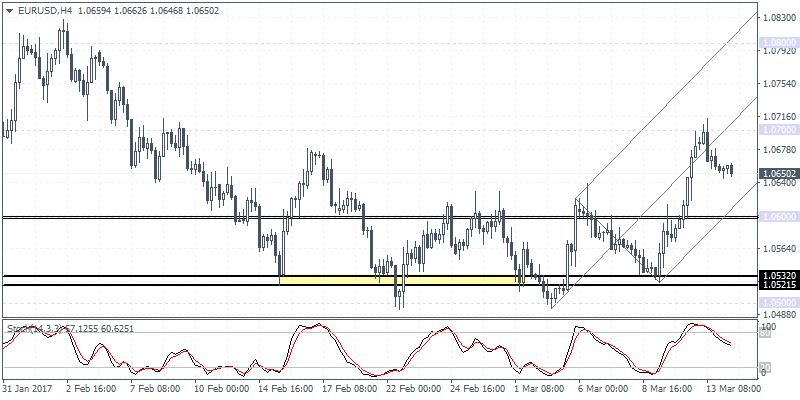Viewport: 800px width, 400px height.
Task: Click the 1.05000 level label
Action: (x=777, y=302)
